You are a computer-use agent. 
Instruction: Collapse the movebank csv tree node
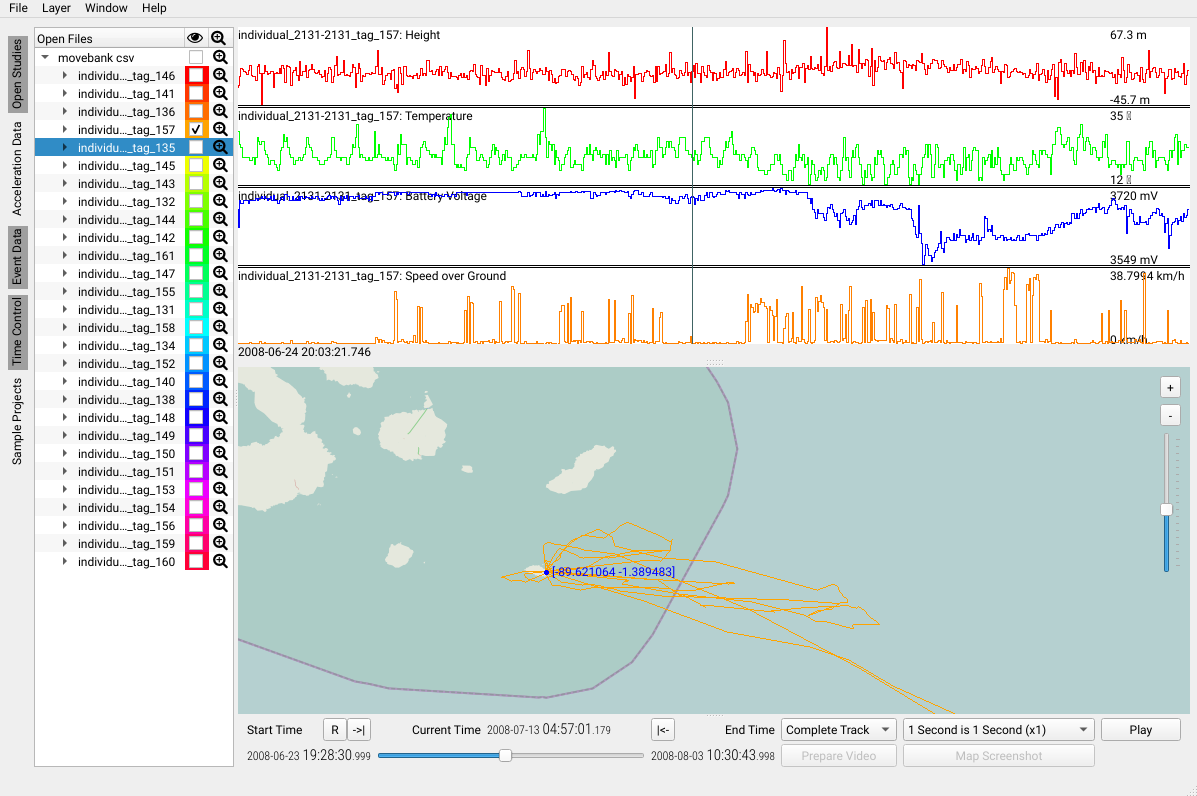pyautogui.click(x=45, y=58)
